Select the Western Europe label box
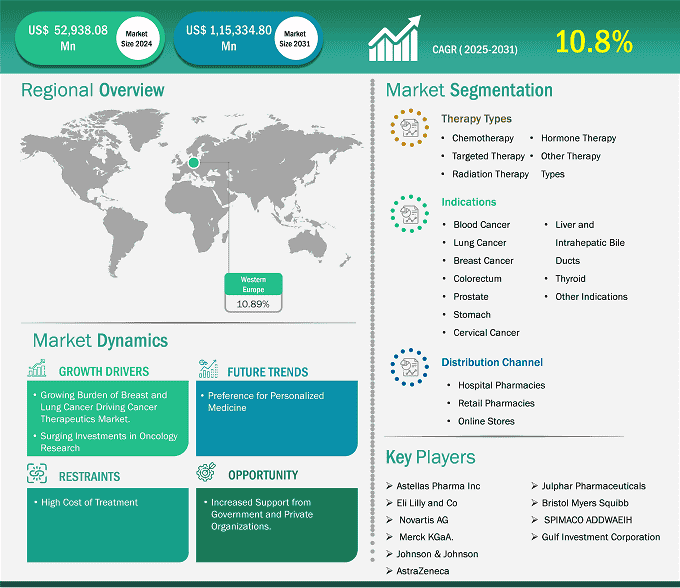The width and height of the screenshot is (680, 588). click(253, 284)
